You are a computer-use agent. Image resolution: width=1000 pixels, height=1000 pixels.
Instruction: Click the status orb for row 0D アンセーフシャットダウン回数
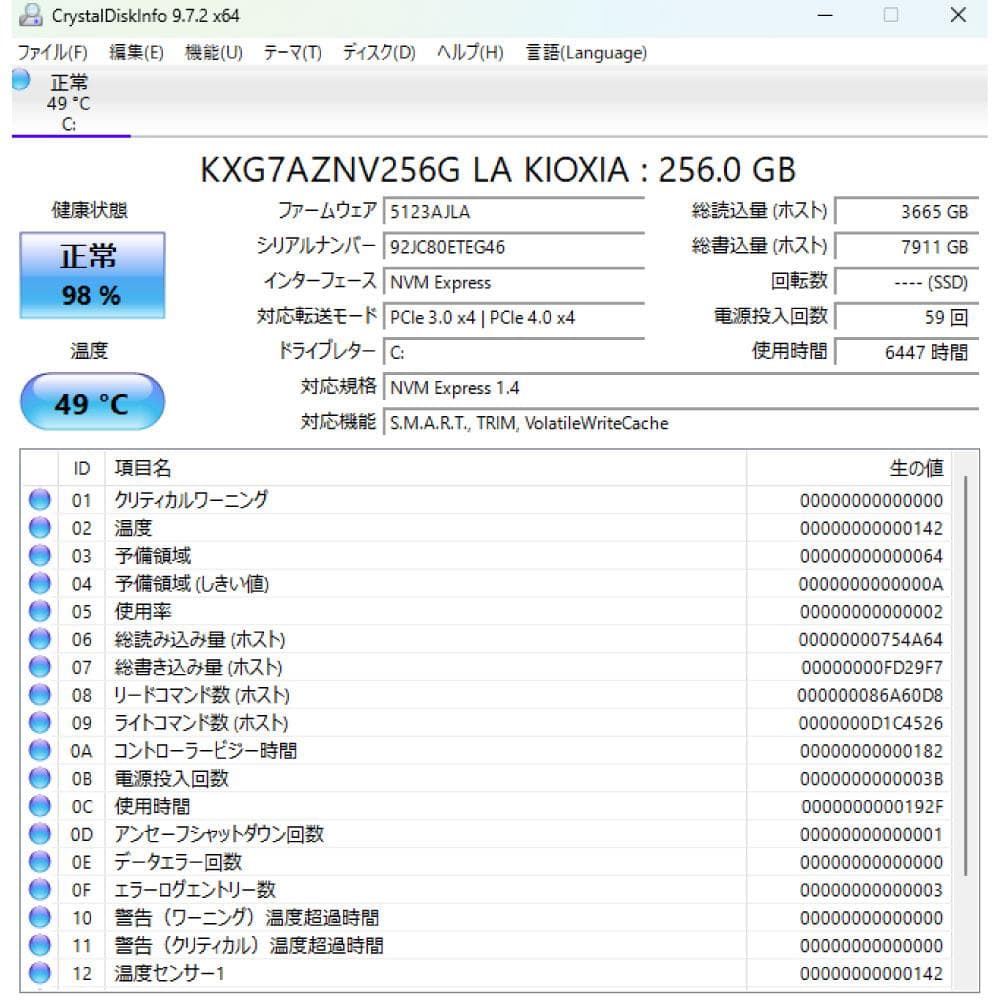[x=40, y=834]
